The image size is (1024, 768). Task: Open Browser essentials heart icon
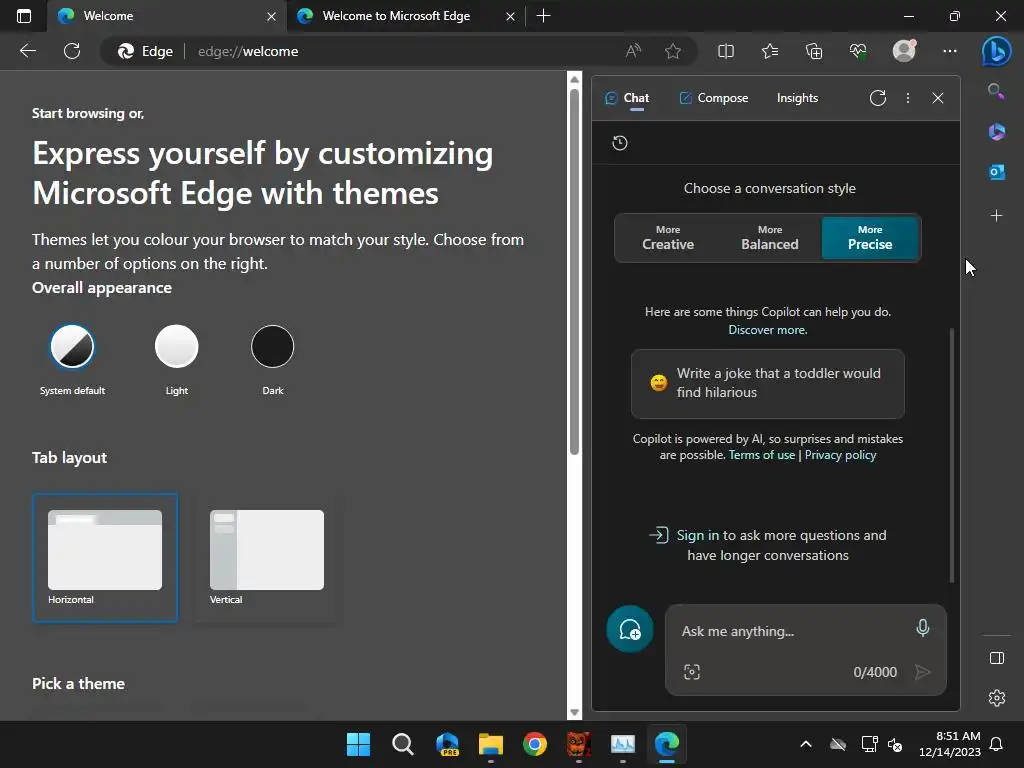(x=857, y=51)
